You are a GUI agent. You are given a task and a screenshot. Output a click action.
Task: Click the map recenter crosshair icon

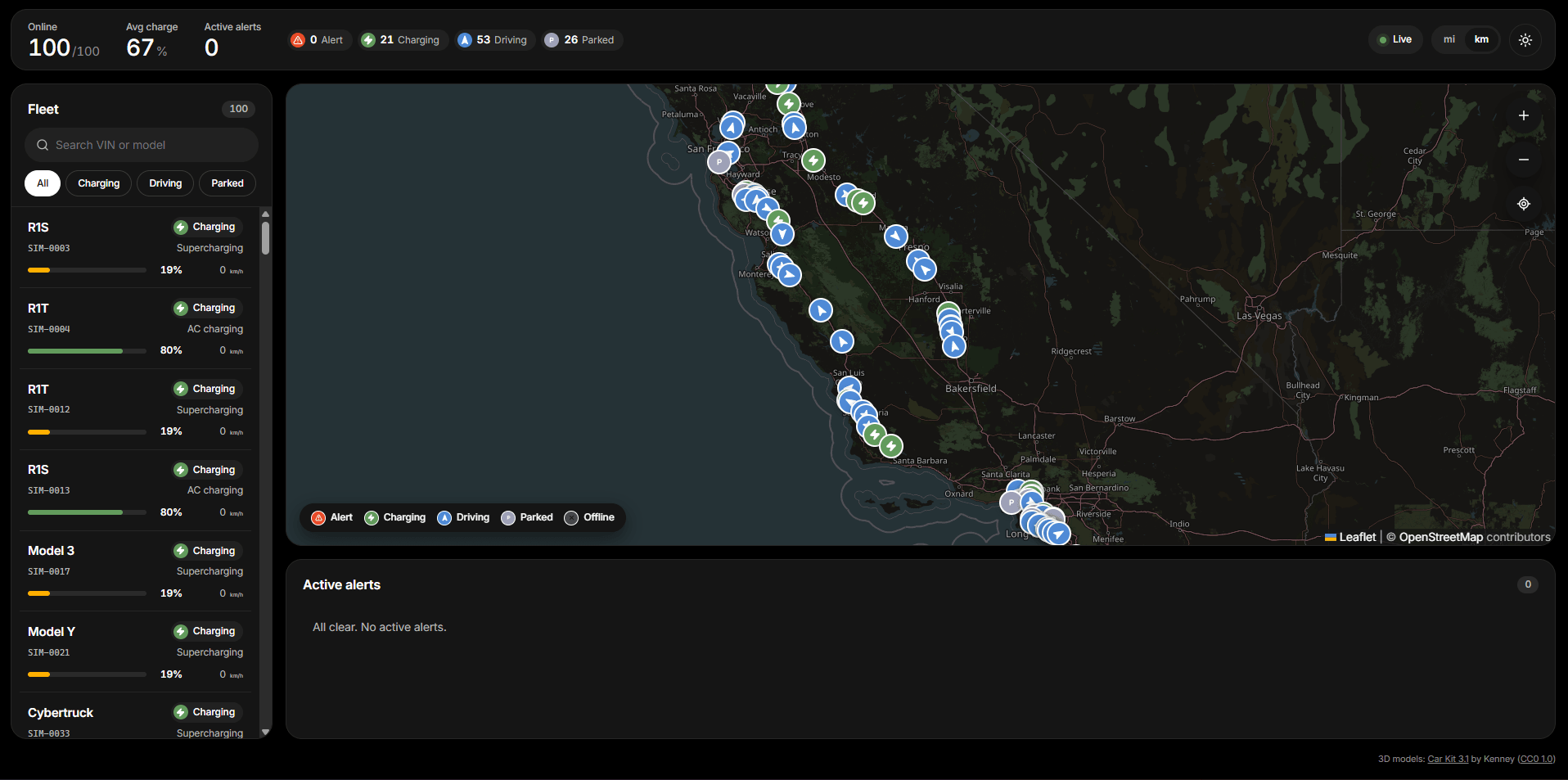pyautogui.click(x=1524, y=204)
